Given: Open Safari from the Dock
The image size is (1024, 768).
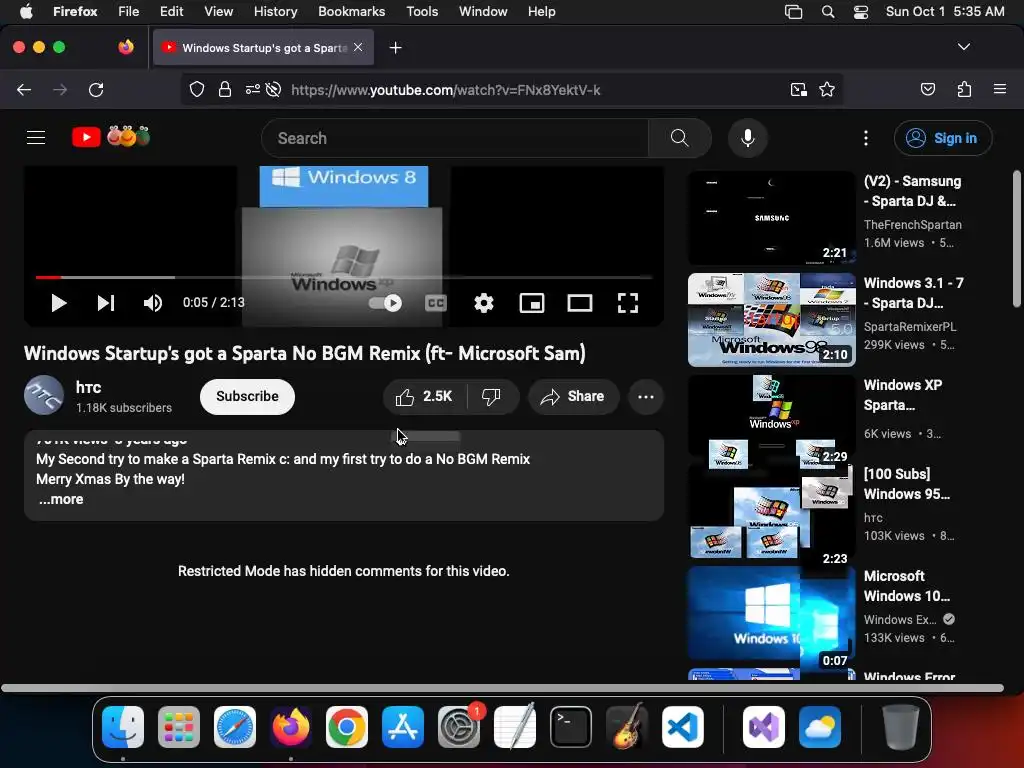Looking at the screenshot, I should (x=234, y=727).
